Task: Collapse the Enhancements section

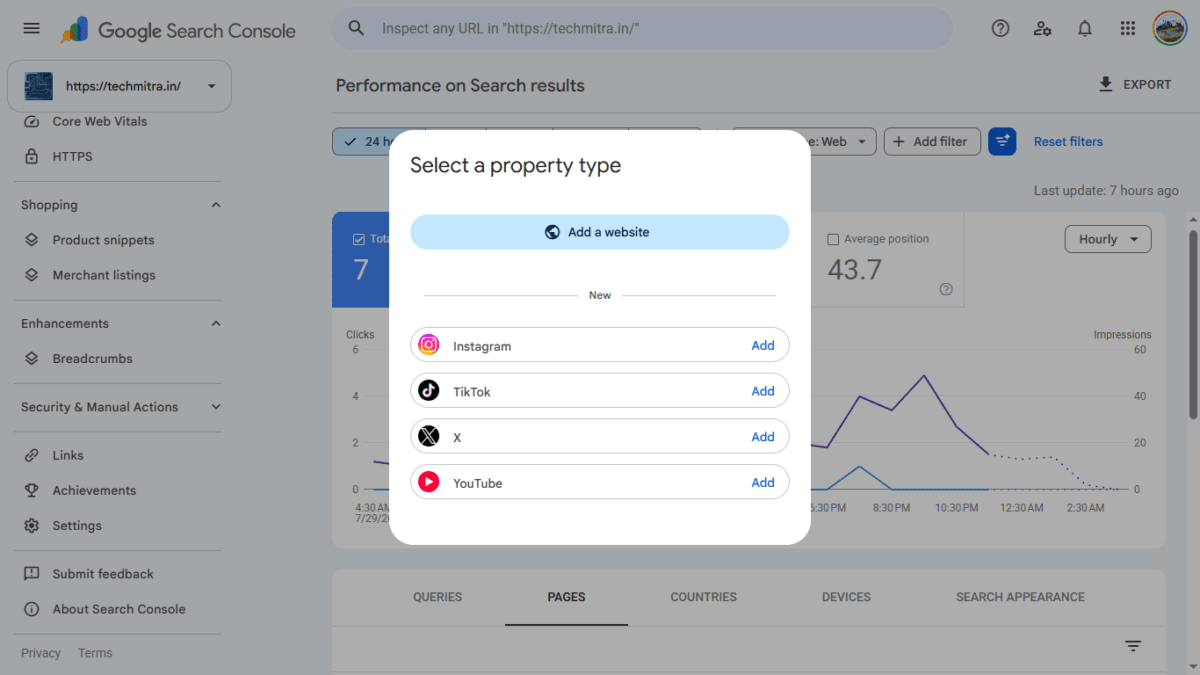Action: [216, 323]
